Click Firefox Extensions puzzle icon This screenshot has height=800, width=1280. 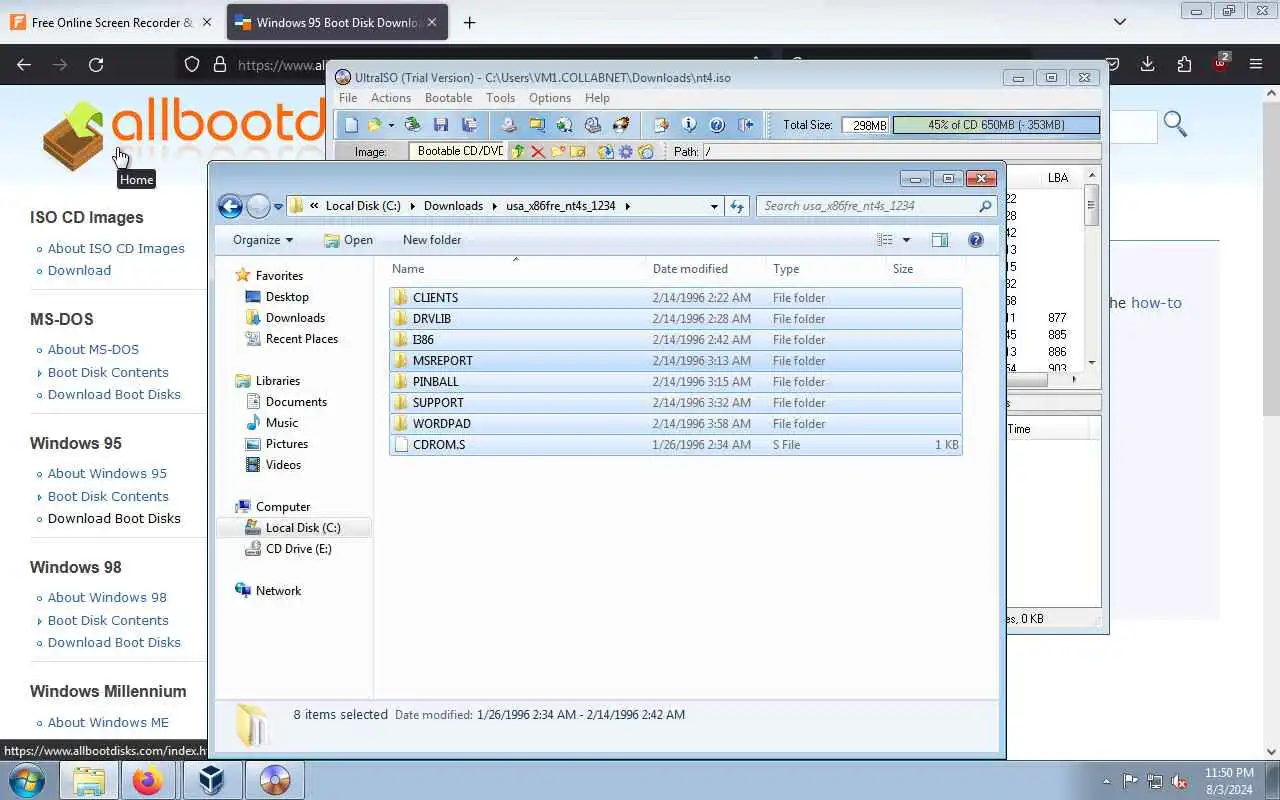pyautogui.click(x=1184, y=64)
